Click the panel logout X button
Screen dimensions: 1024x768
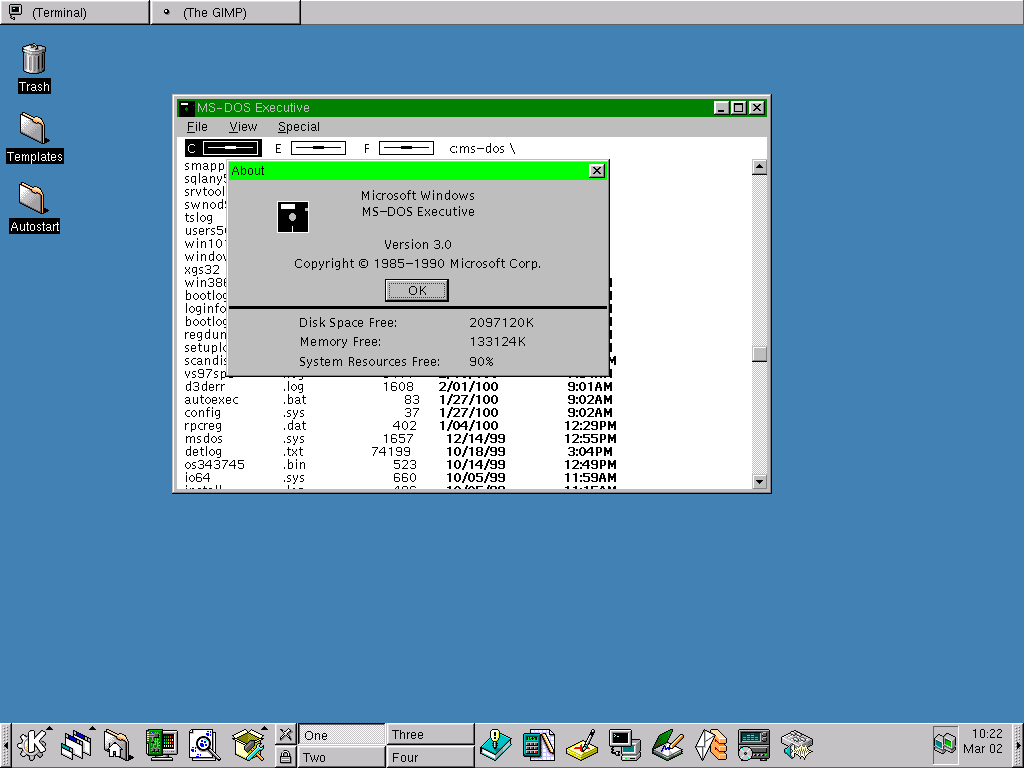point(285,735)
